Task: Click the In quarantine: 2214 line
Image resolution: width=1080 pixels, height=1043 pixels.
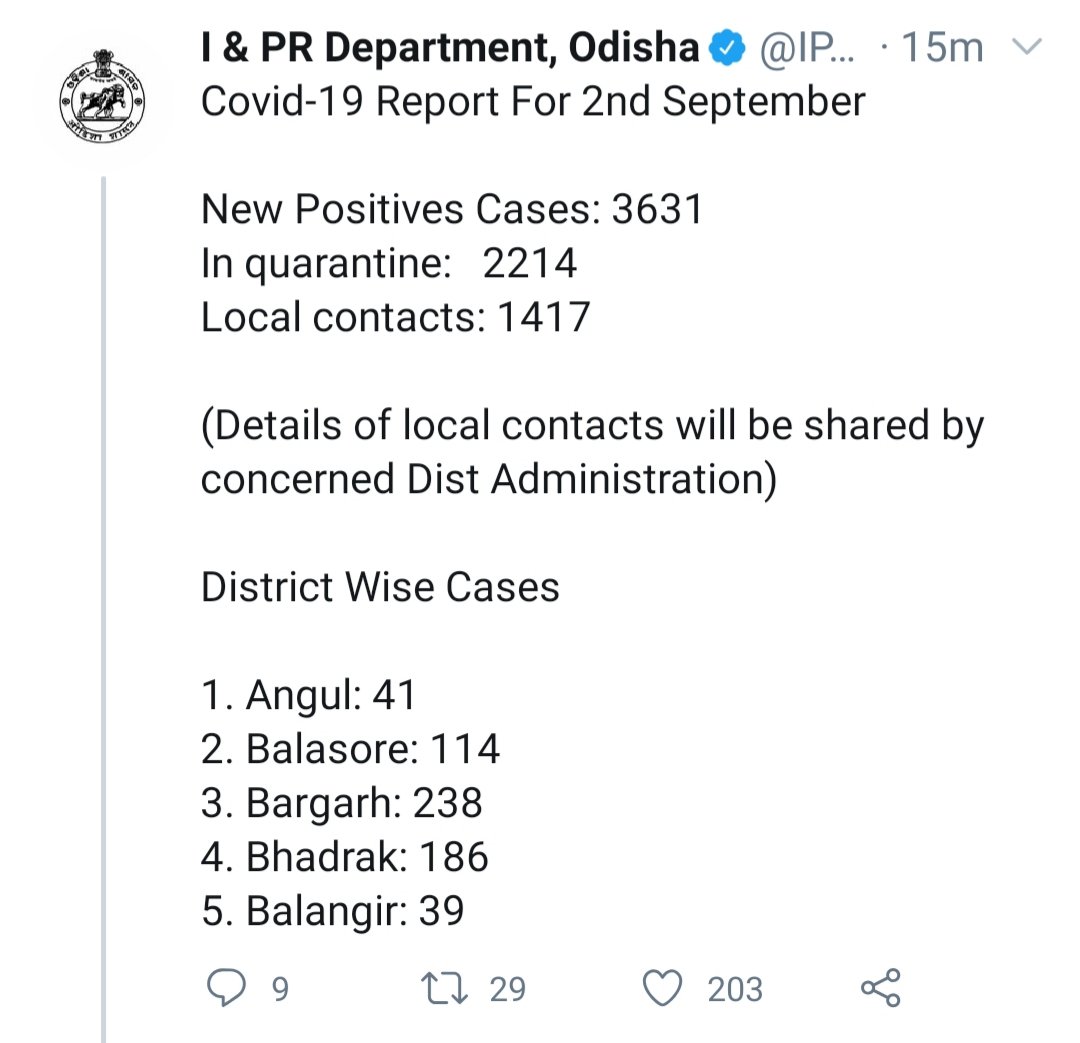Action: coord(389,264)
